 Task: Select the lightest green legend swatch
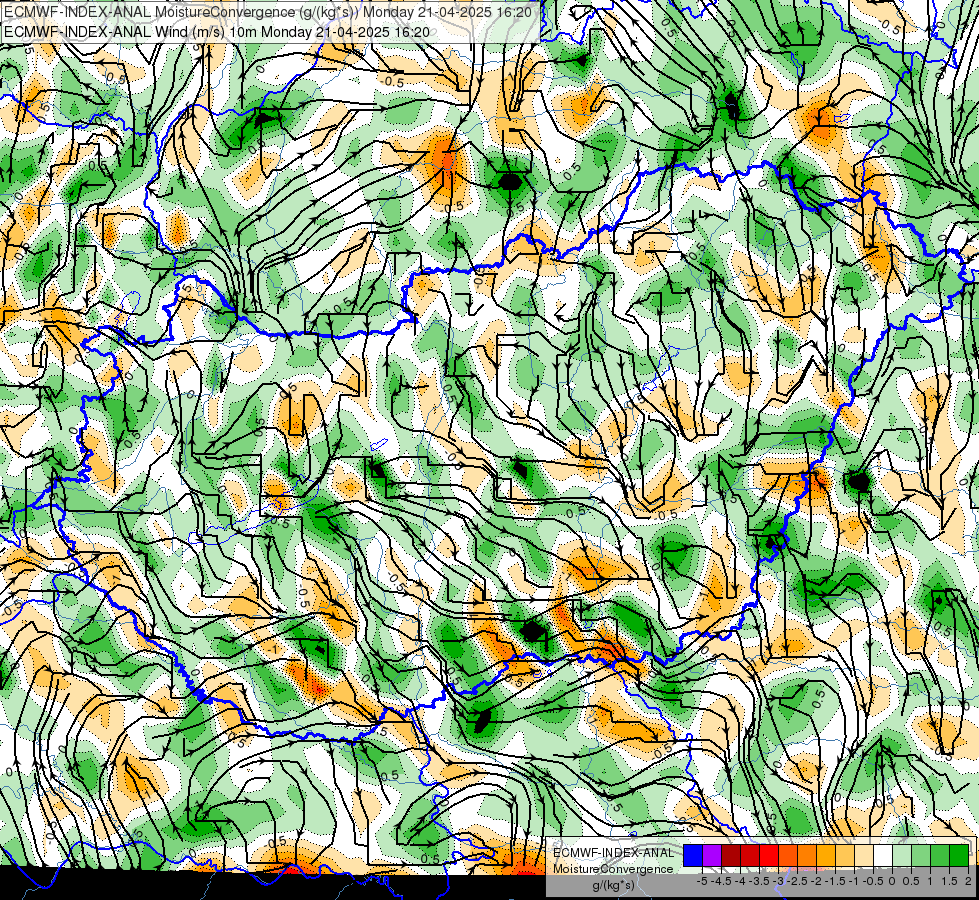(x=902, y=856)
